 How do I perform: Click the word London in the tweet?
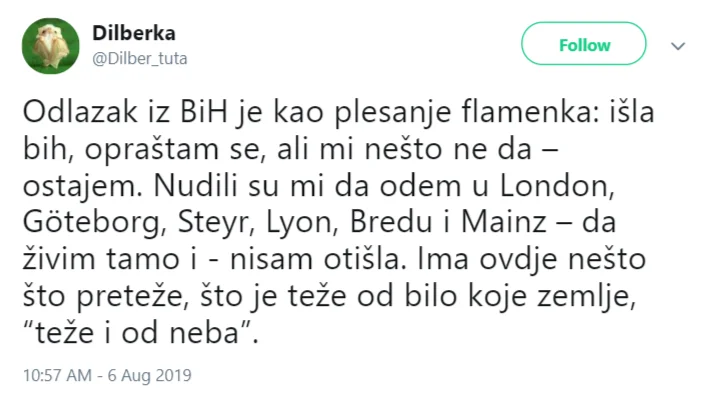556,185
